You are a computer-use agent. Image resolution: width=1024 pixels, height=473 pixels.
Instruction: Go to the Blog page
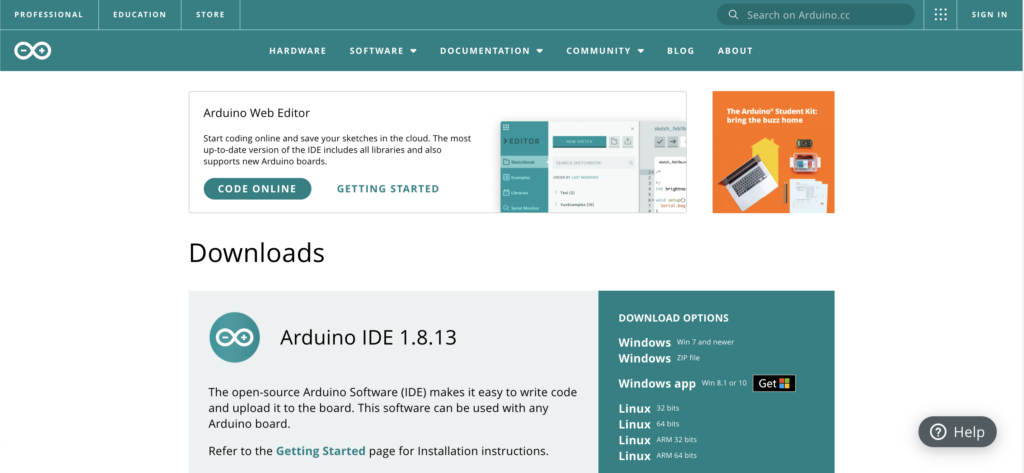point(680,51)
